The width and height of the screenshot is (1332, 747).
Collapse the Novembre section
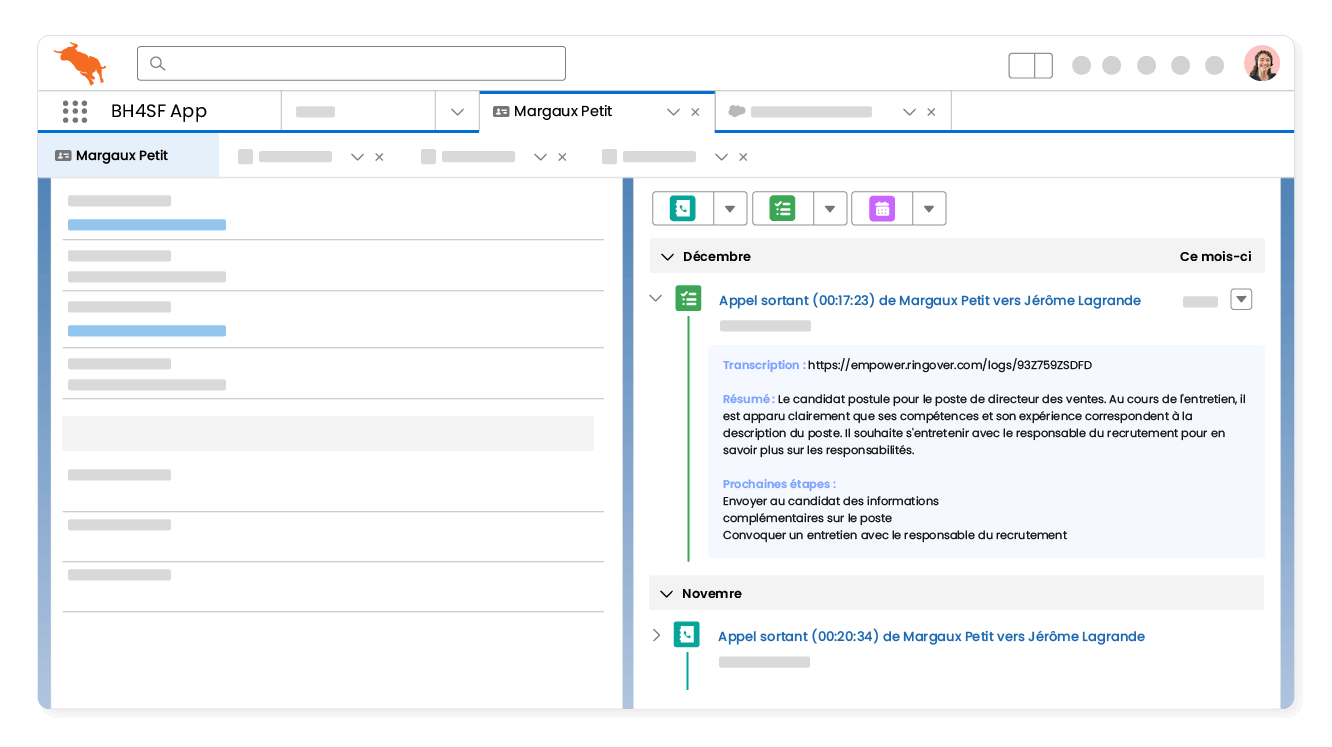[x=666, y=594]
